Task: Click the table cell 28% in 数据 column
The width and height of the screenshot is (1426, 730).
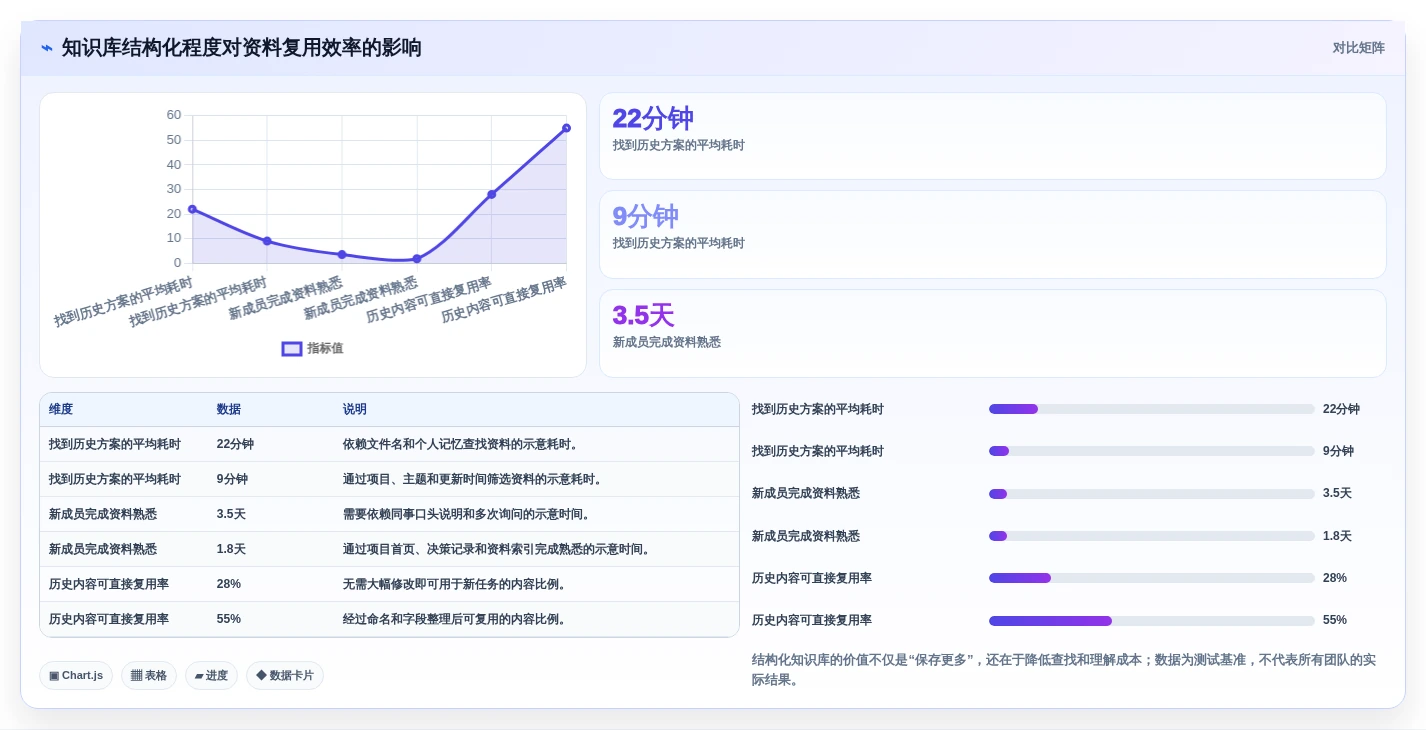Action: tap(229, 584)
